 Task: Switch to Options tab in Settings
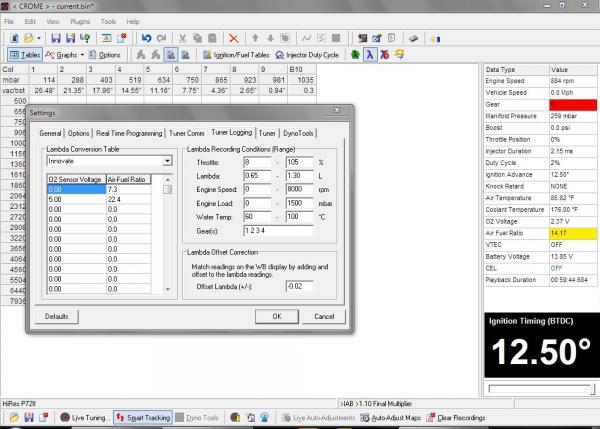78,134
